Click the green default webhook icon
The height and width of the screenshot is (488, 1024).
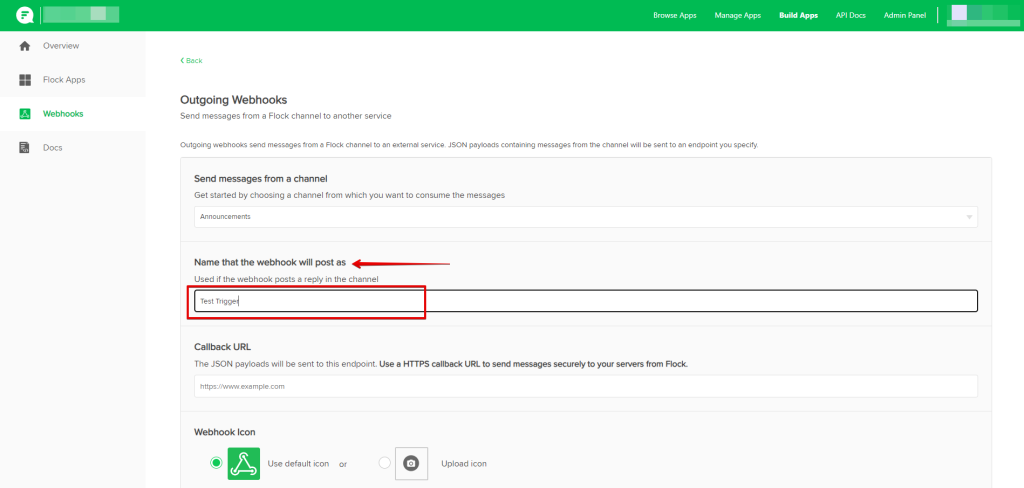coord(244,463)
